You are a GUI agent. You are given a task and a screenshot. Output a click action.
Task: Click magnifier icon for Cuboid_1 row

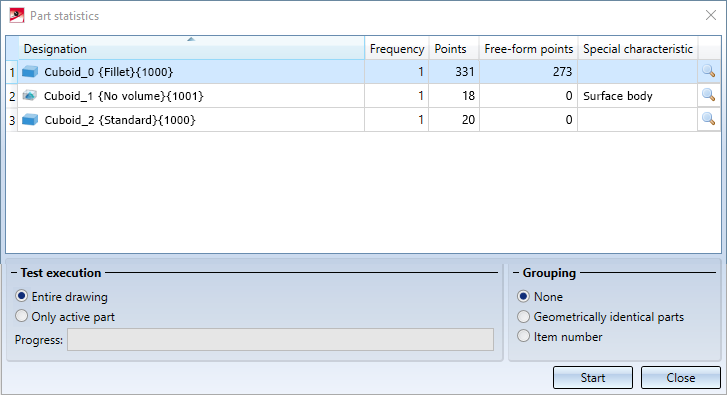pyautogui.click(x=708, y=95)
